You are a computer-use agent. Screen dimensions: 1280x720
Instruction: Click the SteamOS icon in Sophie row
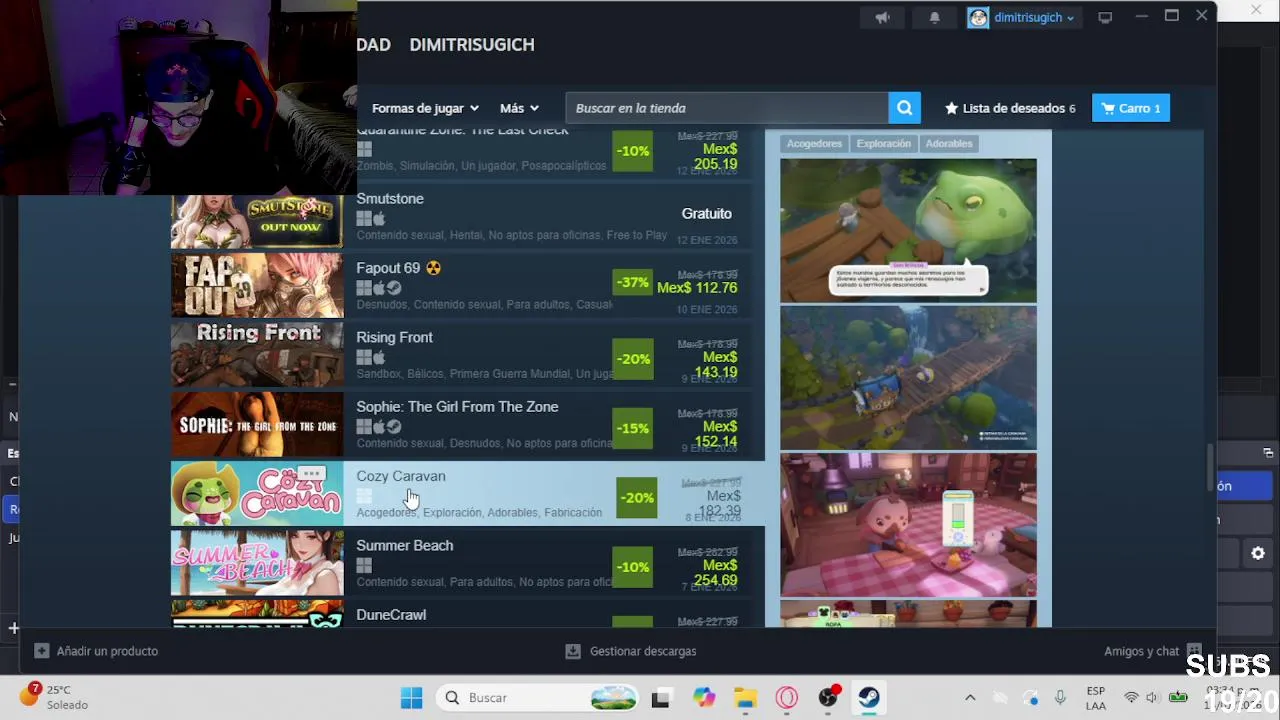tap(394, 427)
